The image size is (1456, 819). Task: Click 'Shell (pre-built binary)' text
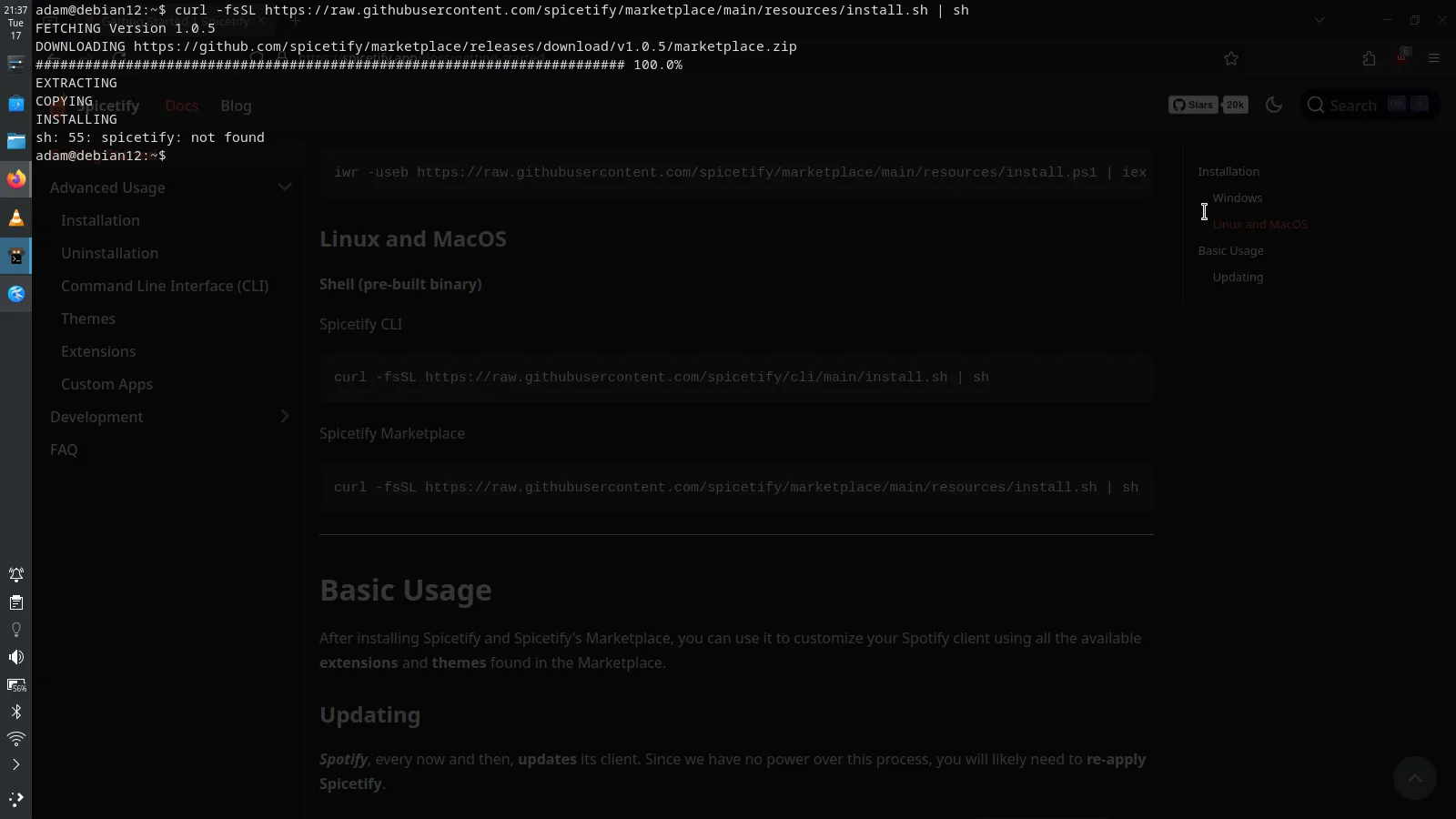[400, 284]
